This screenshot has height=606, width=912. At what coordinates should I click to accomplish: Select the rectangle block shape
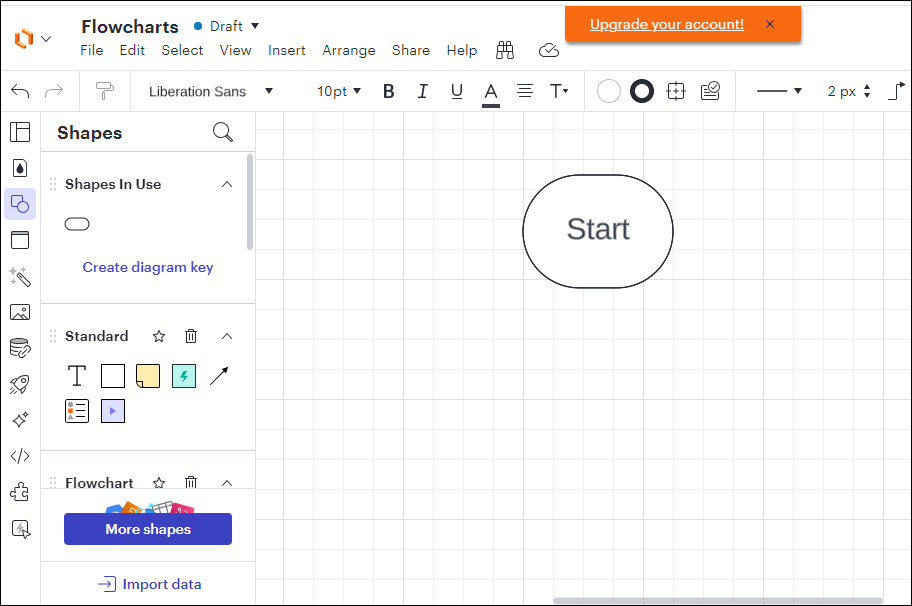(113, 376)
